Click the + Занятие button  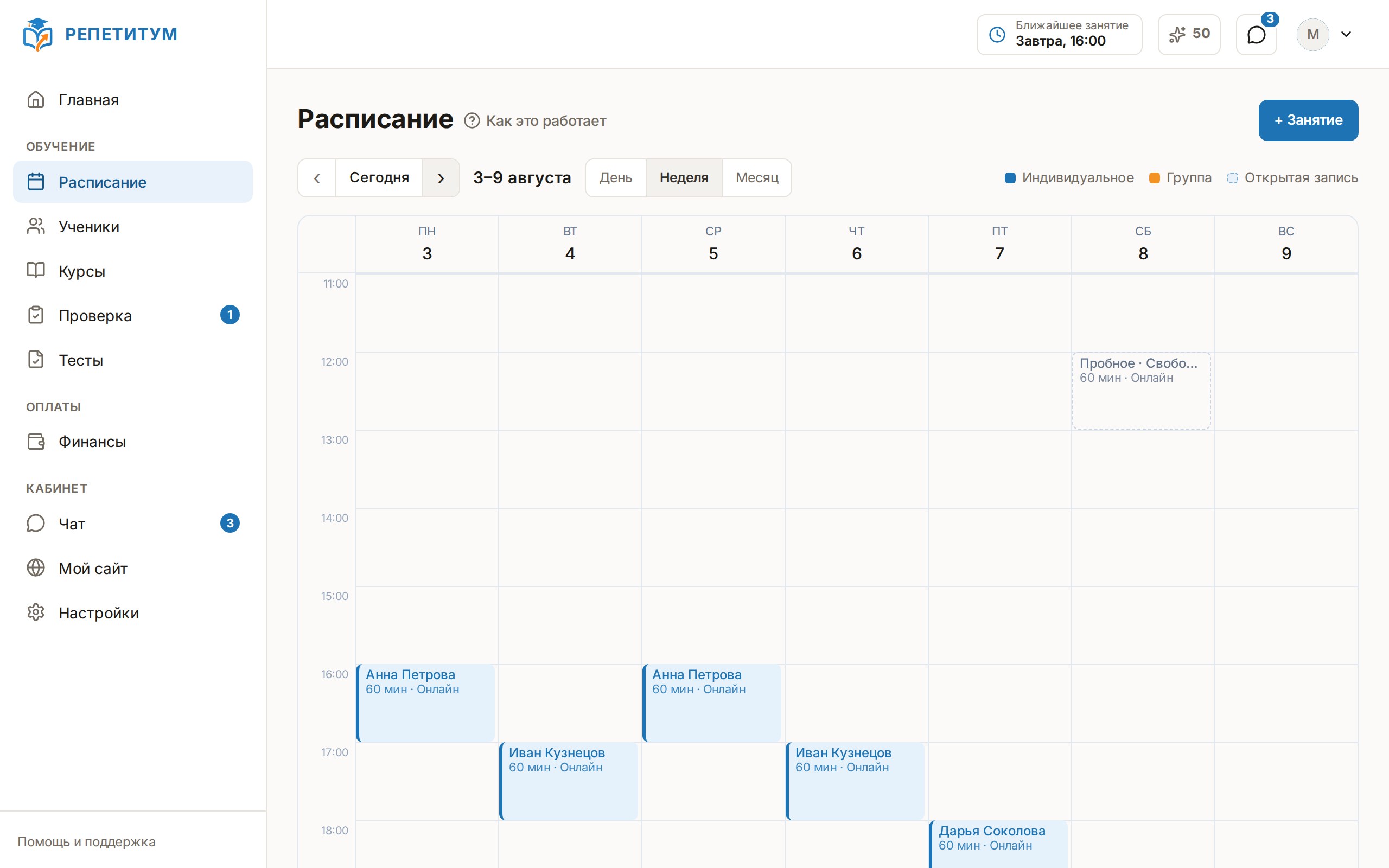tap(1308, 120)
